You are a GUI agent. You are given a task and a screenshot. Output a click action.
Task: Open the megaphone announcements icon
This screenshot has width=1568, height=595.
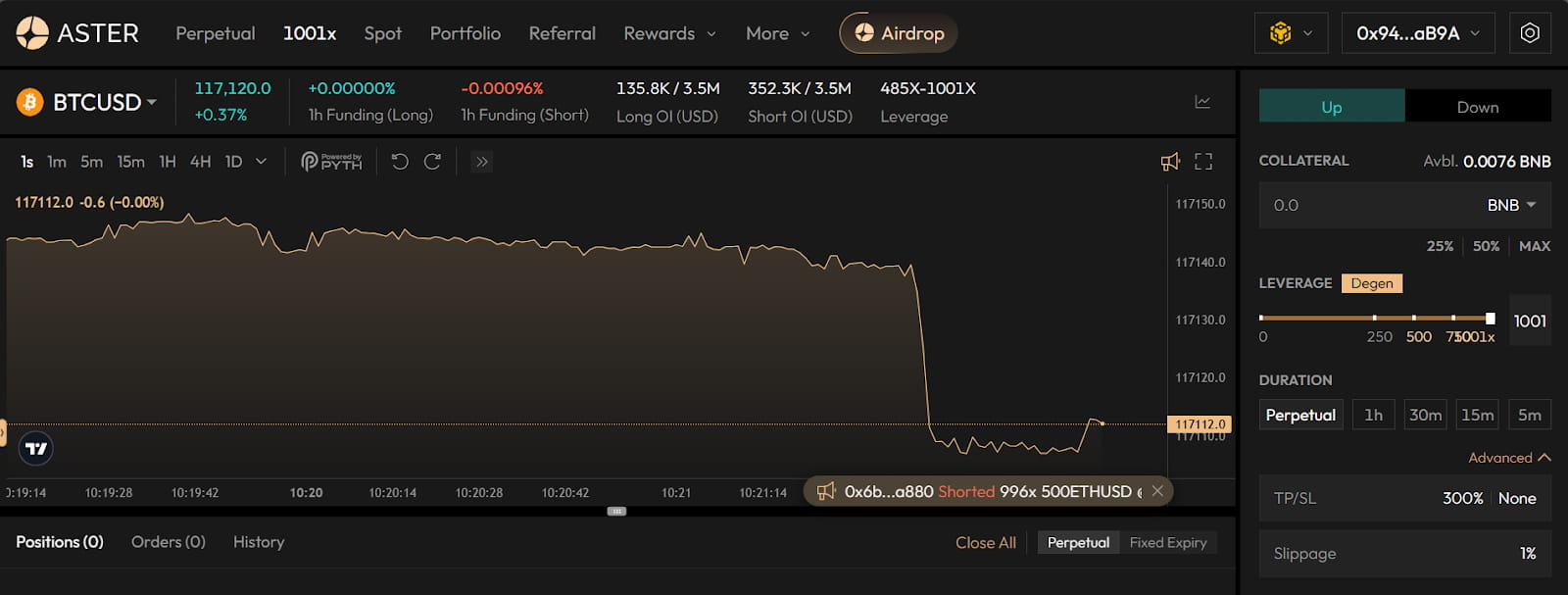tap(1170, 162)
